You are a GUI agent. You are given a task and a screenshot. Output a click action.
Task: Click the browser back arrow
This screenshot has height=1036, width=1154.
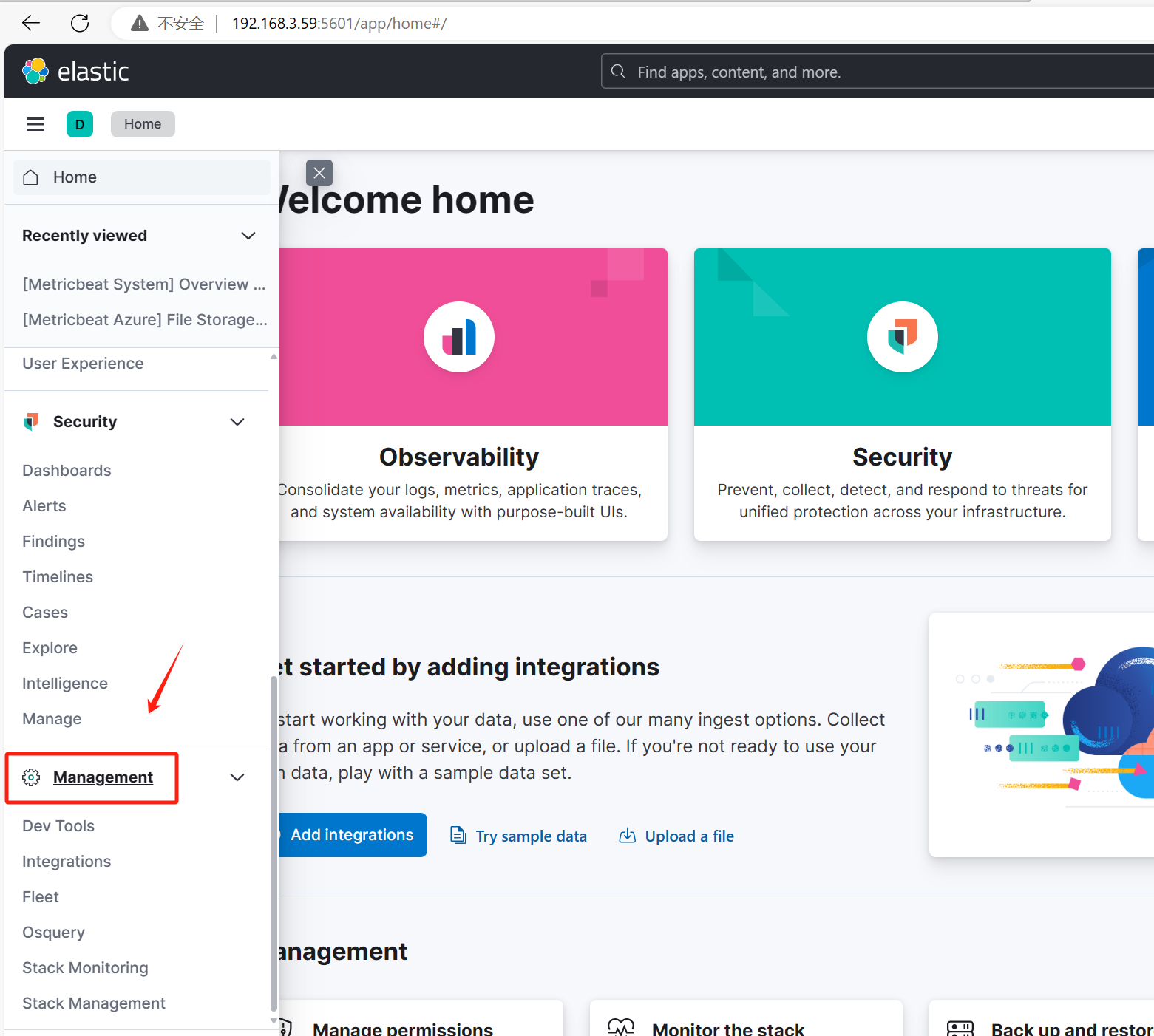coord(31,23)
